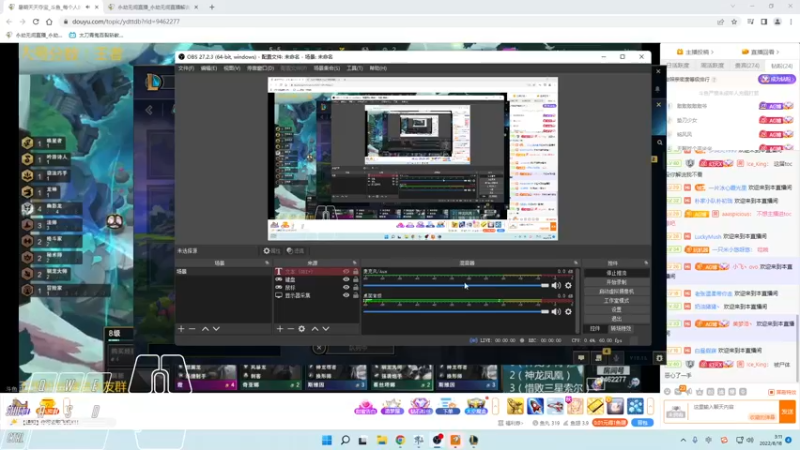Click the 退出 button in controls
800x450 pixels.
(616, 318)
